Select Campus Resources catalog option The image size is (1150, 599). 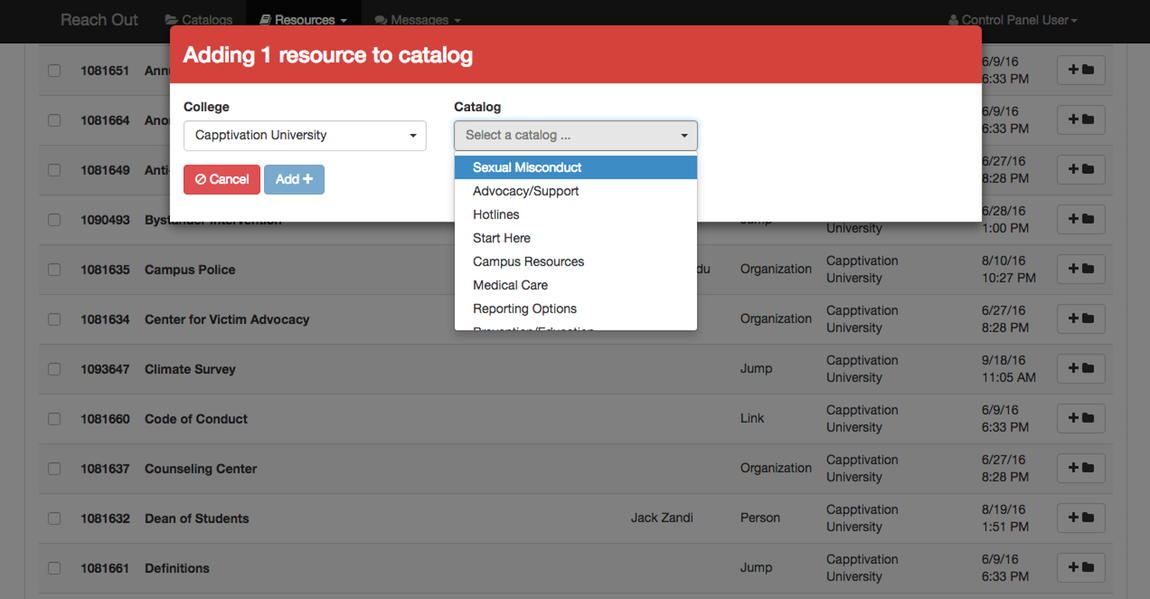[576, 261]
